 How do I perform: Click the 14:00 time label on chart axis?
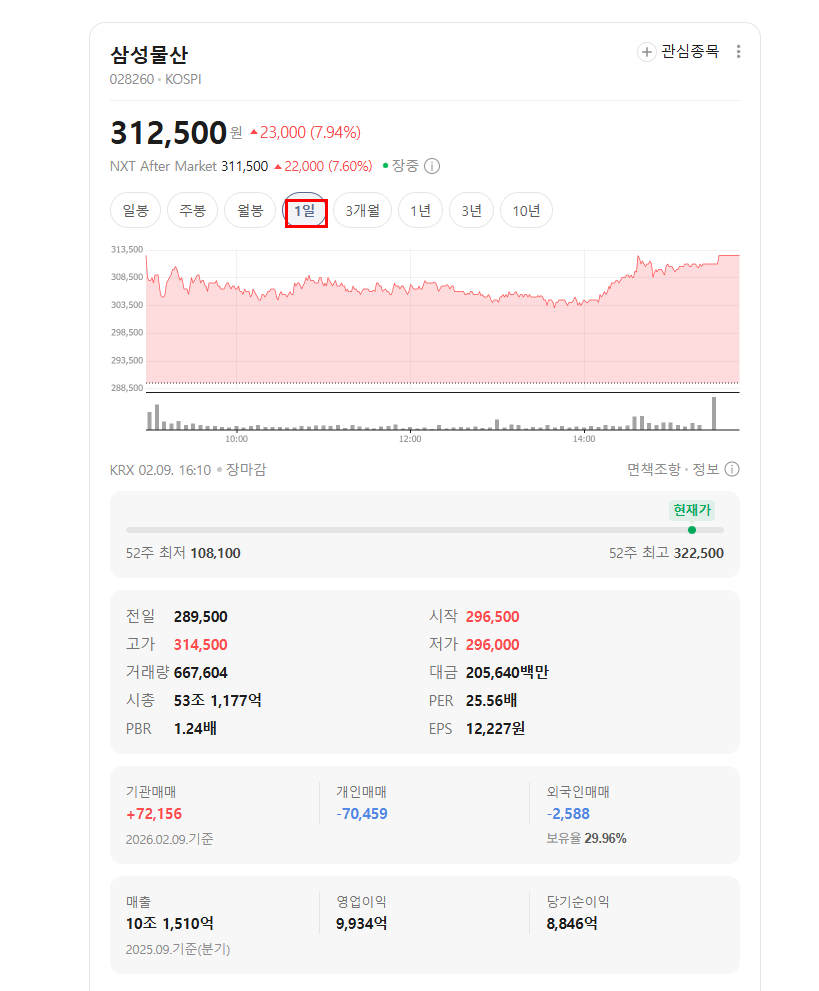coord(584,439)
